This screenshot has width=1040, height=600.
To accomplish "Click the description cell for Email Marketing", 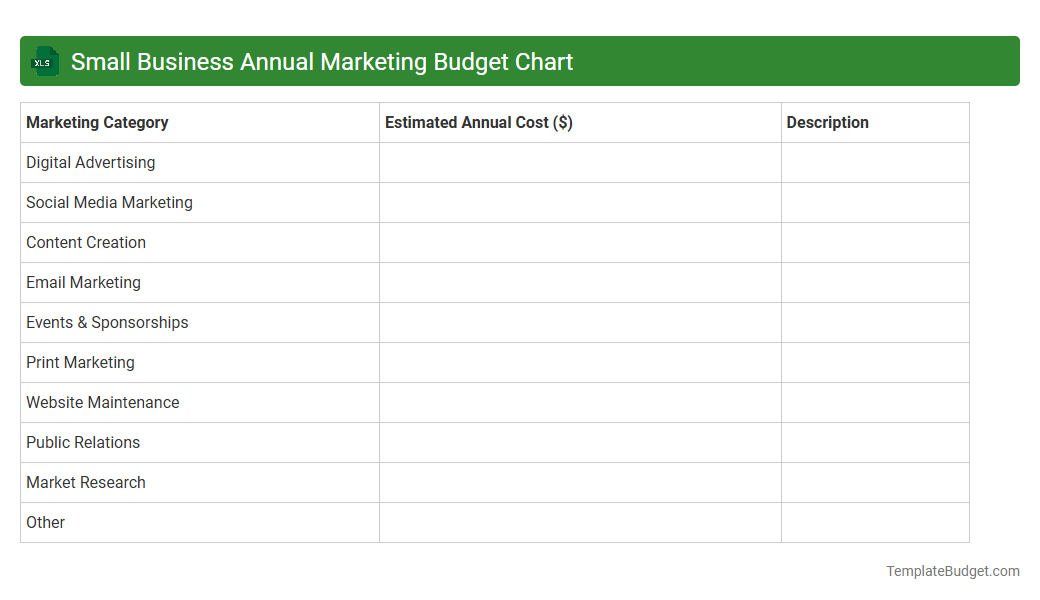I will (x=875, y=282).
